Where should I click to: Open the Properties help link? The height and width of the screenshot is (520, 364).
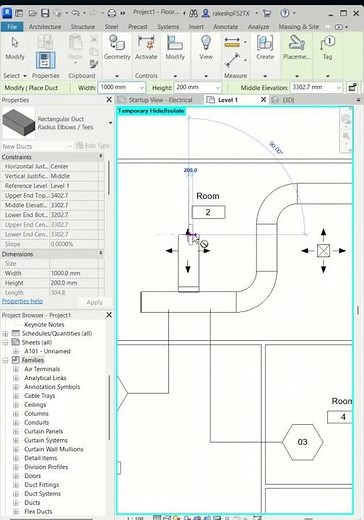[22, 301]
